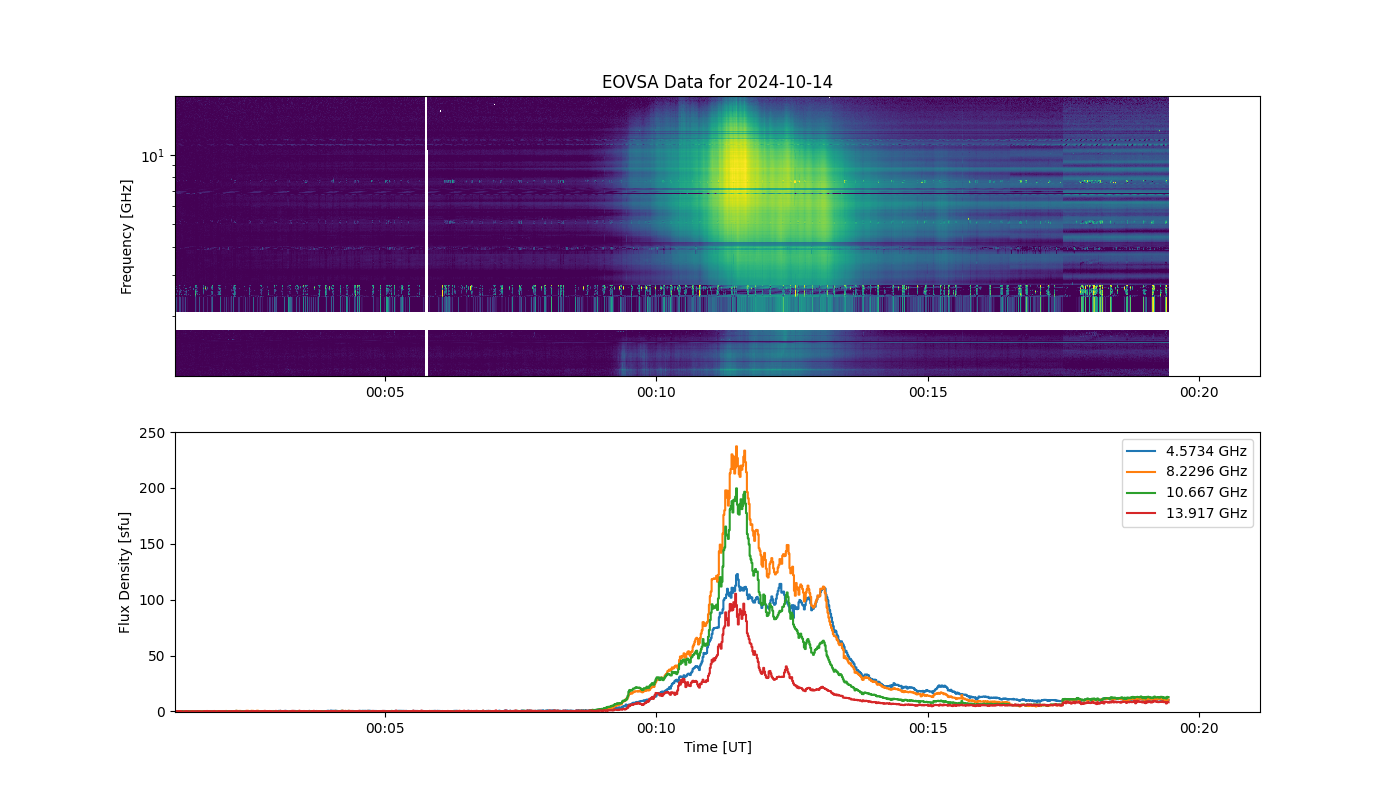Click the 250 tick on flux axis

(153, 432)
